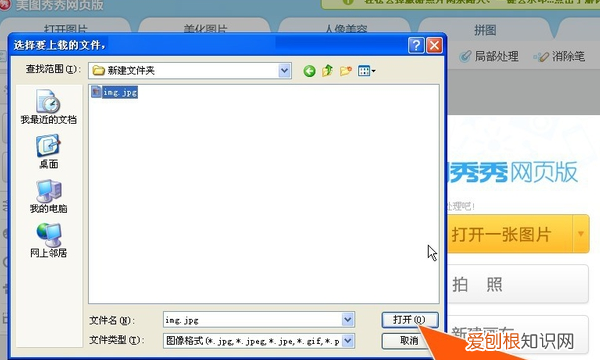The width and height of the screenshot is (600, 360).
Task: Go up one folder level icon
Action: [x=328, y=71]
